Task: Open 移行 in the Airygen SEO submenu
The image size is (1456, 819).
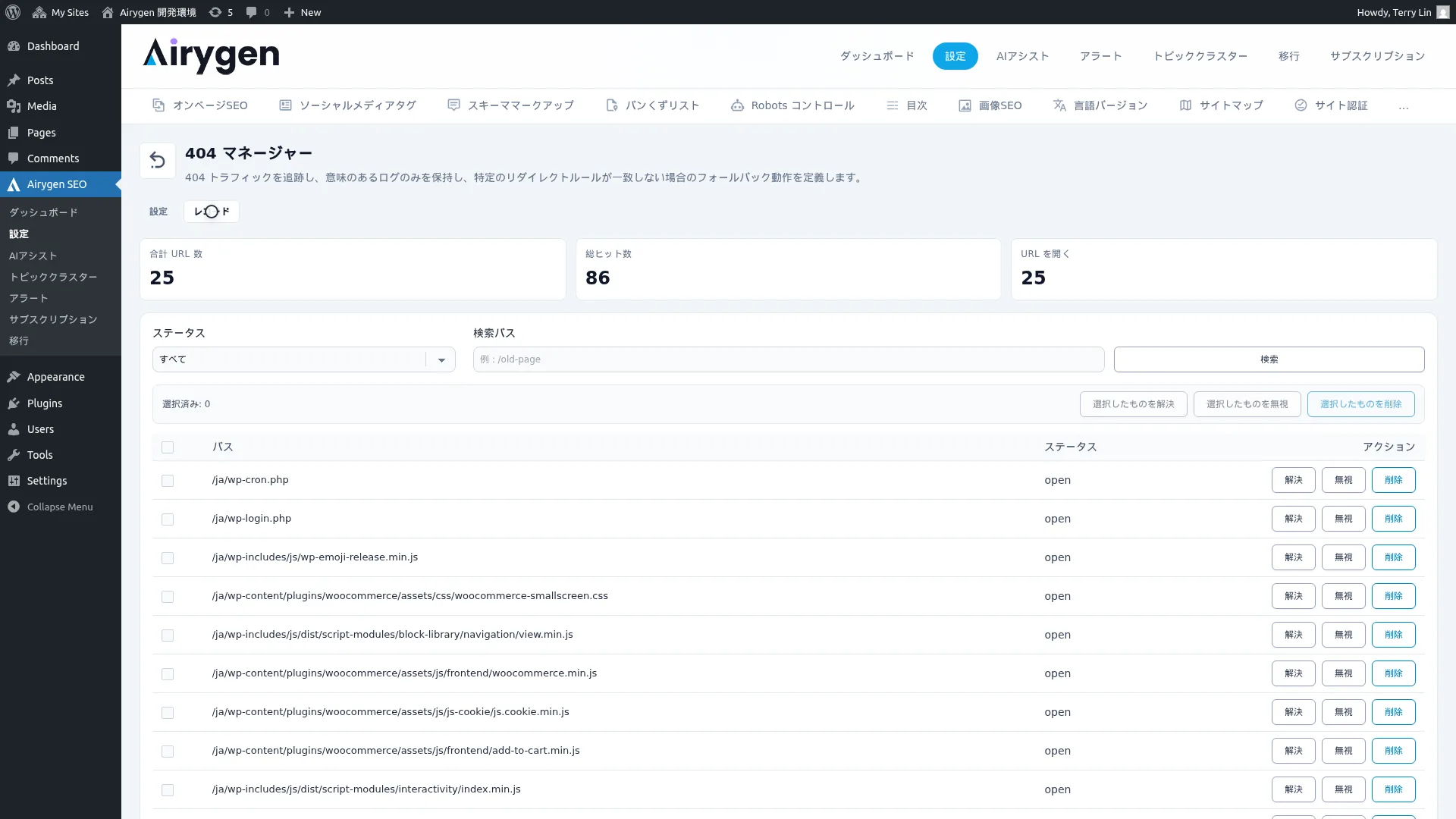Action: 19,340
